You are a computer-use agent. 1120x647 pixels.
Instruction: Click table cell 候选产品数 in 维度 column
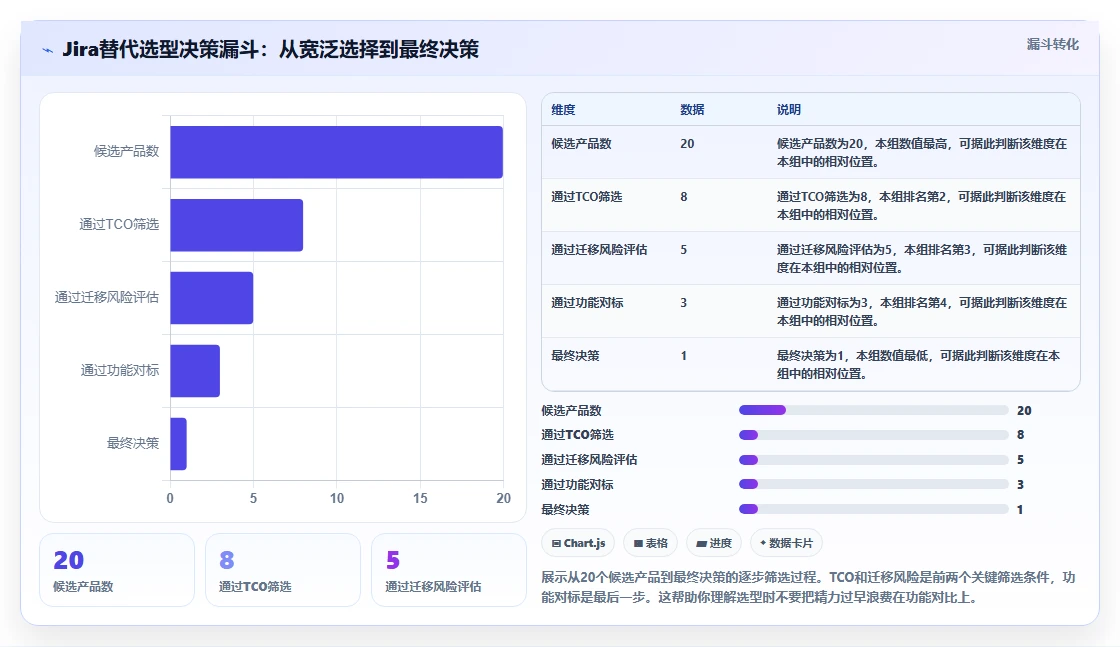581,144
